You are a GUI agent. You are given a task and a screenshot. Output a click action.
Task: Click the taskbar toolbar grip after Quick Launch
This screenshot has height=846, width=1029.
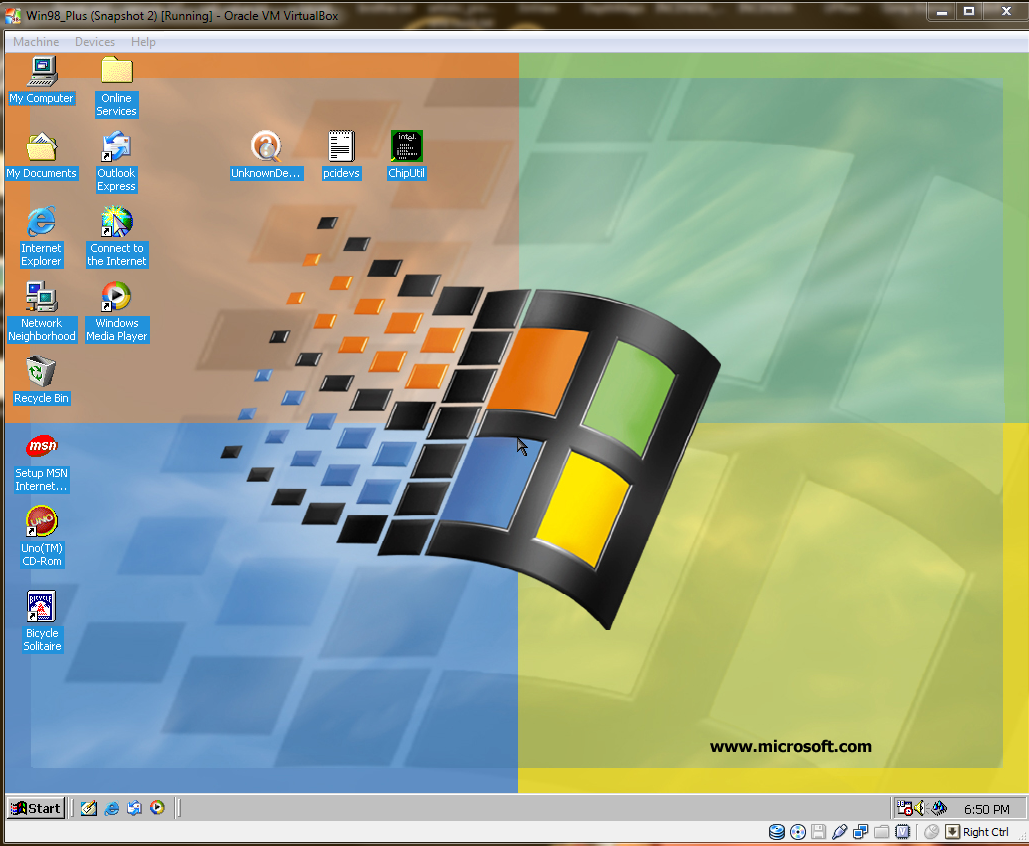(178, 808)
